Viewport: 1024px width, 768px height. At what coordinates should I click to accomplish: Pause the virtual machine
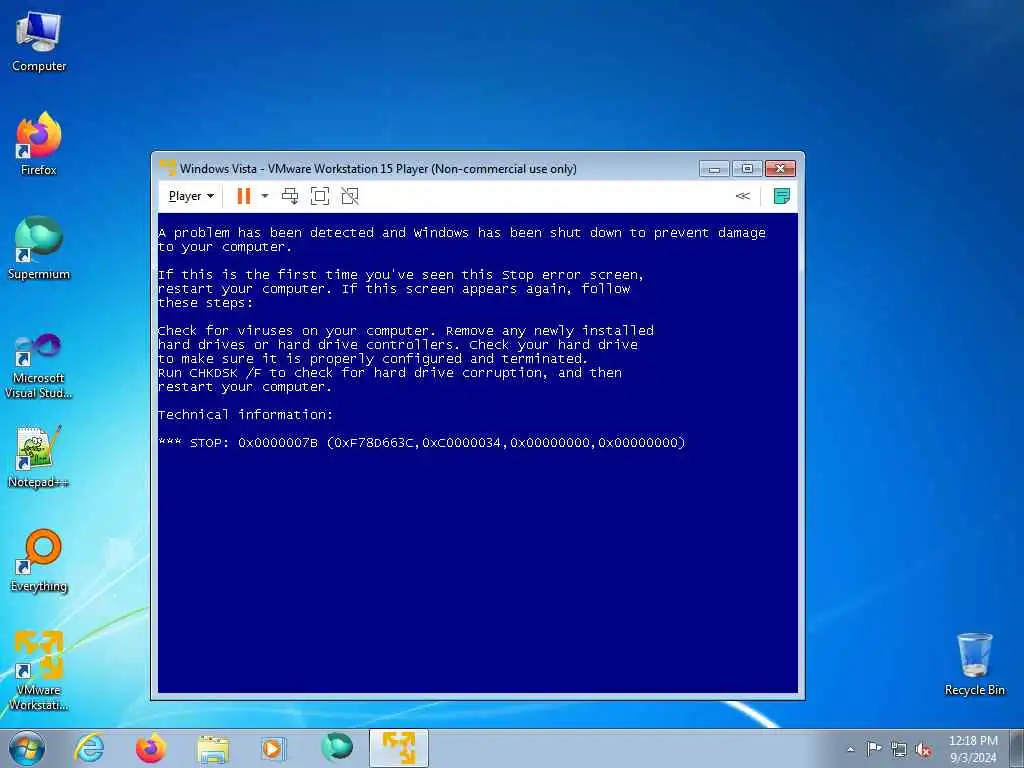(244, 196)
